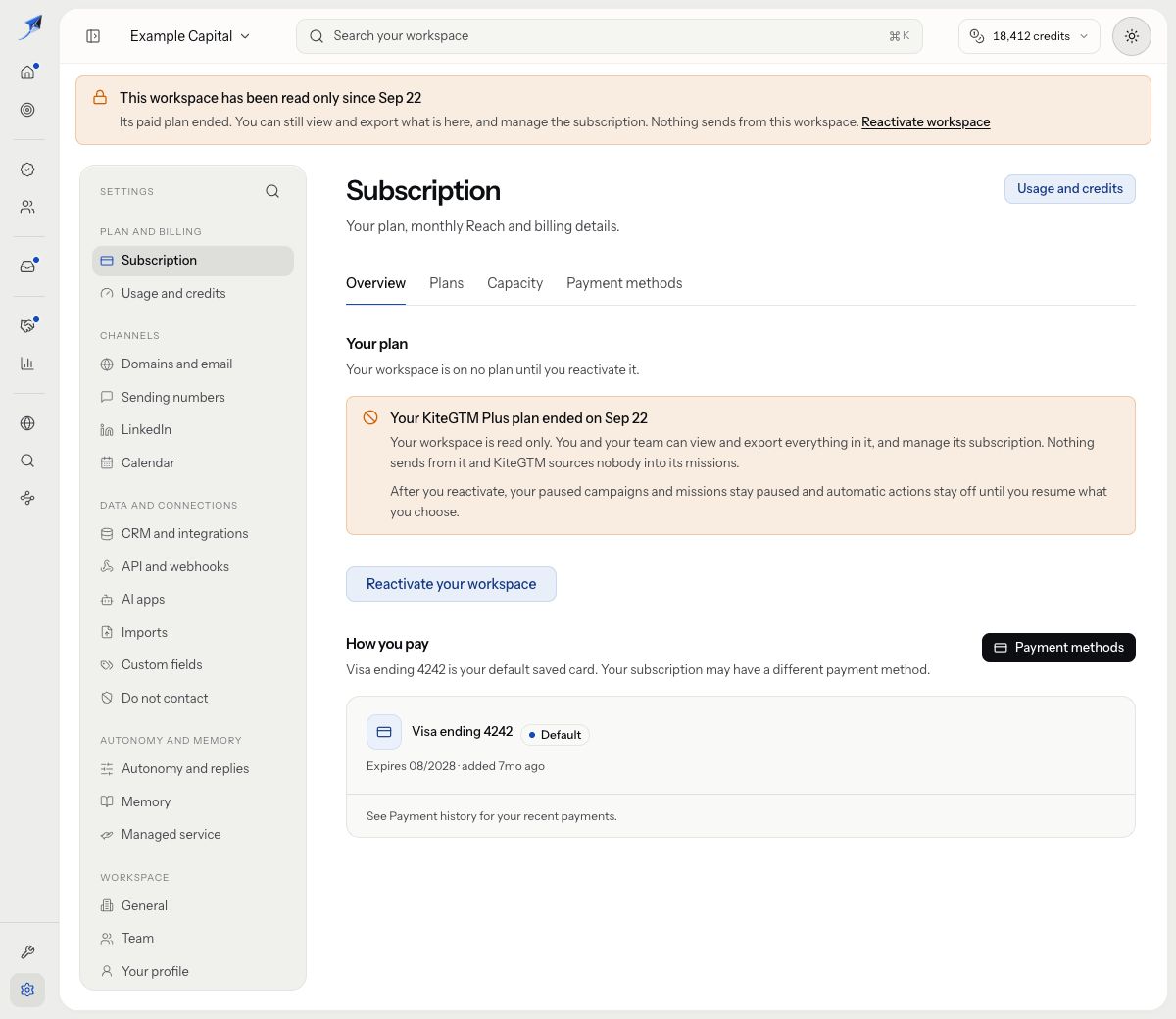Open Calendar channel settings
The height and width of the screenshot is (1019, 1176).
193,463
